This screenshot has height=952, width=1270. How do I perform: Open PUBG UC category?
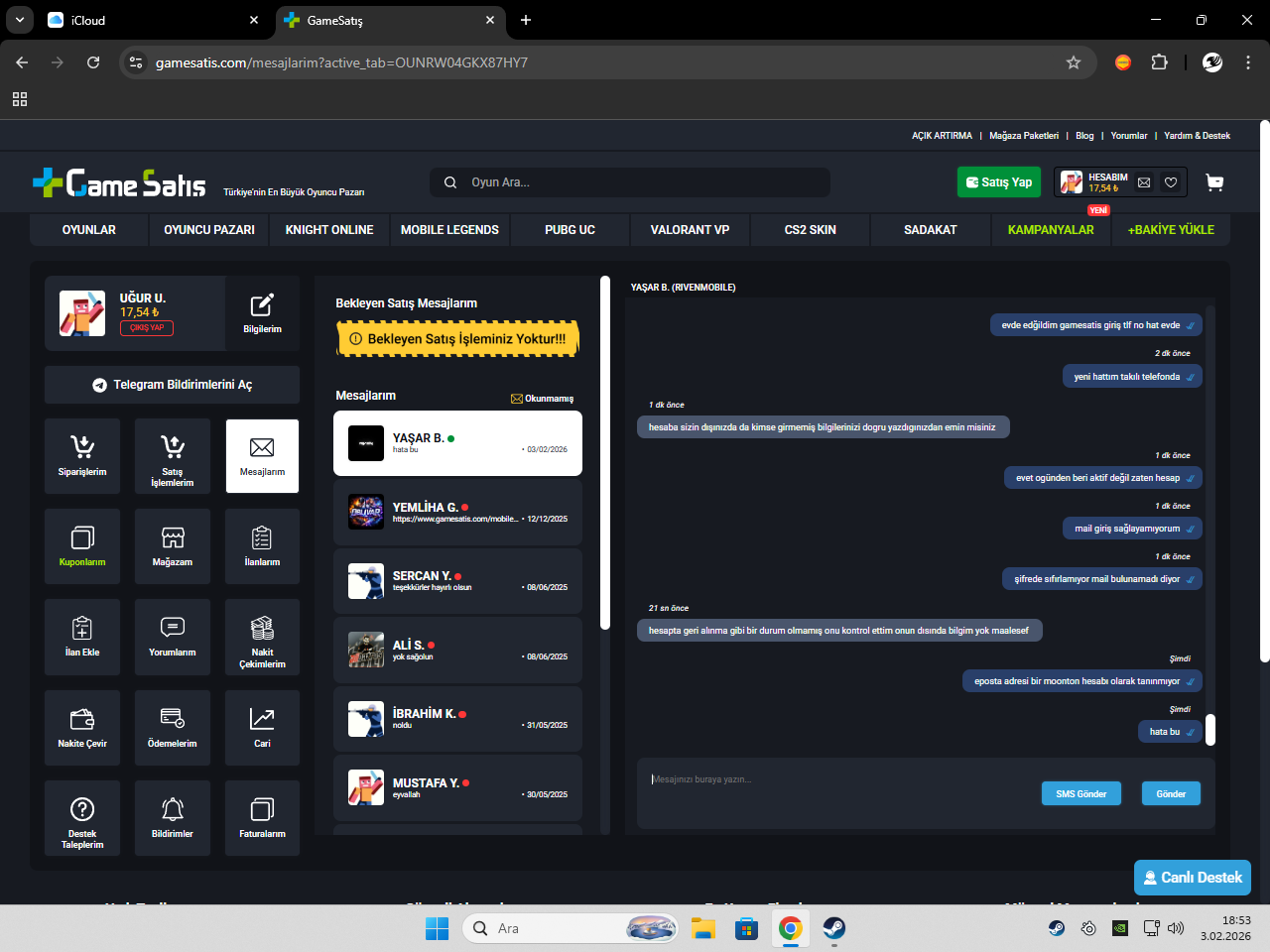(570, 230)
